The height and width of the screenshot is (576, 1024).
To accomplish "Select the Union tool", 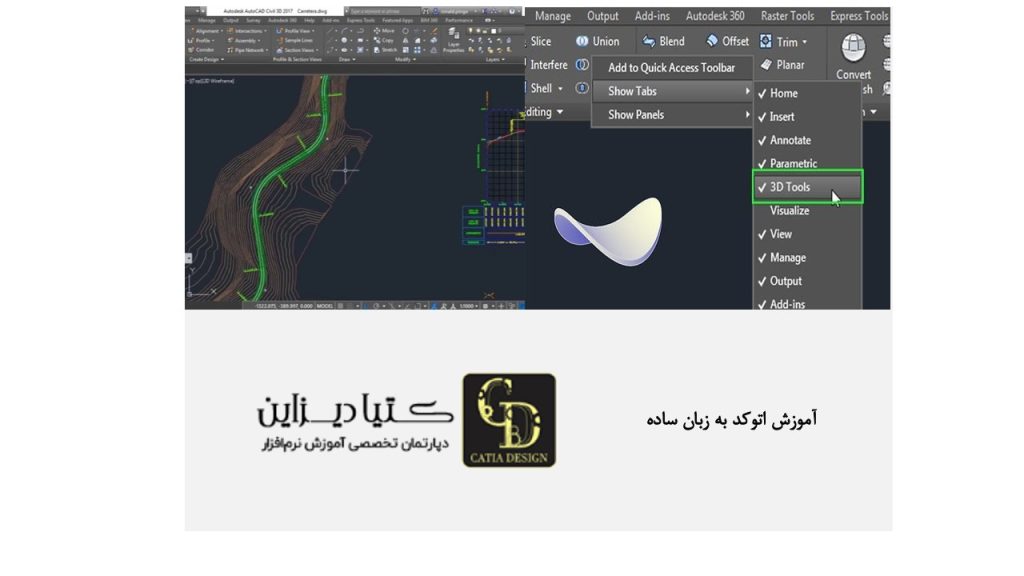I will [x=602, y=41].
